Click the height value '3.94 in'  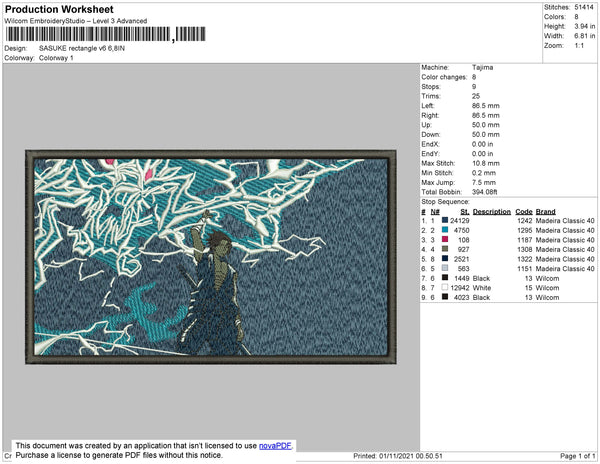585,26
